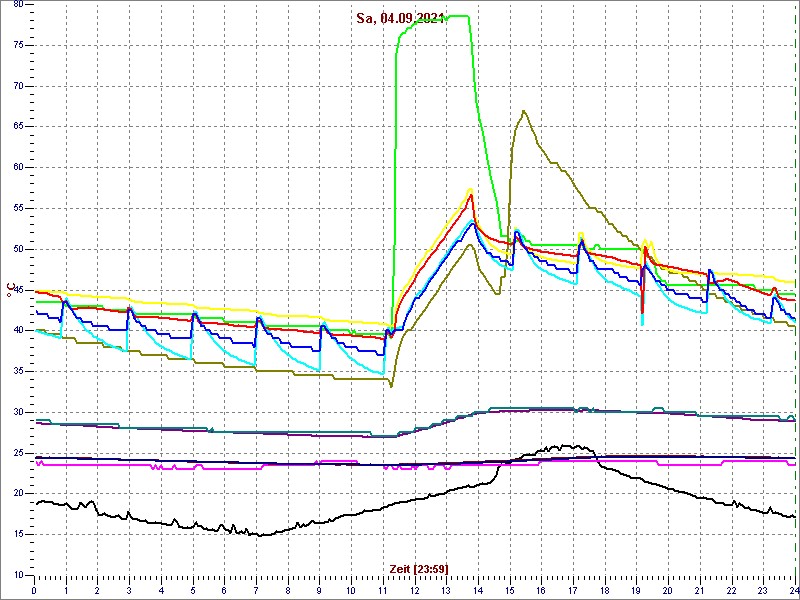Pick hour 22 on the time axis

point(732,590)
